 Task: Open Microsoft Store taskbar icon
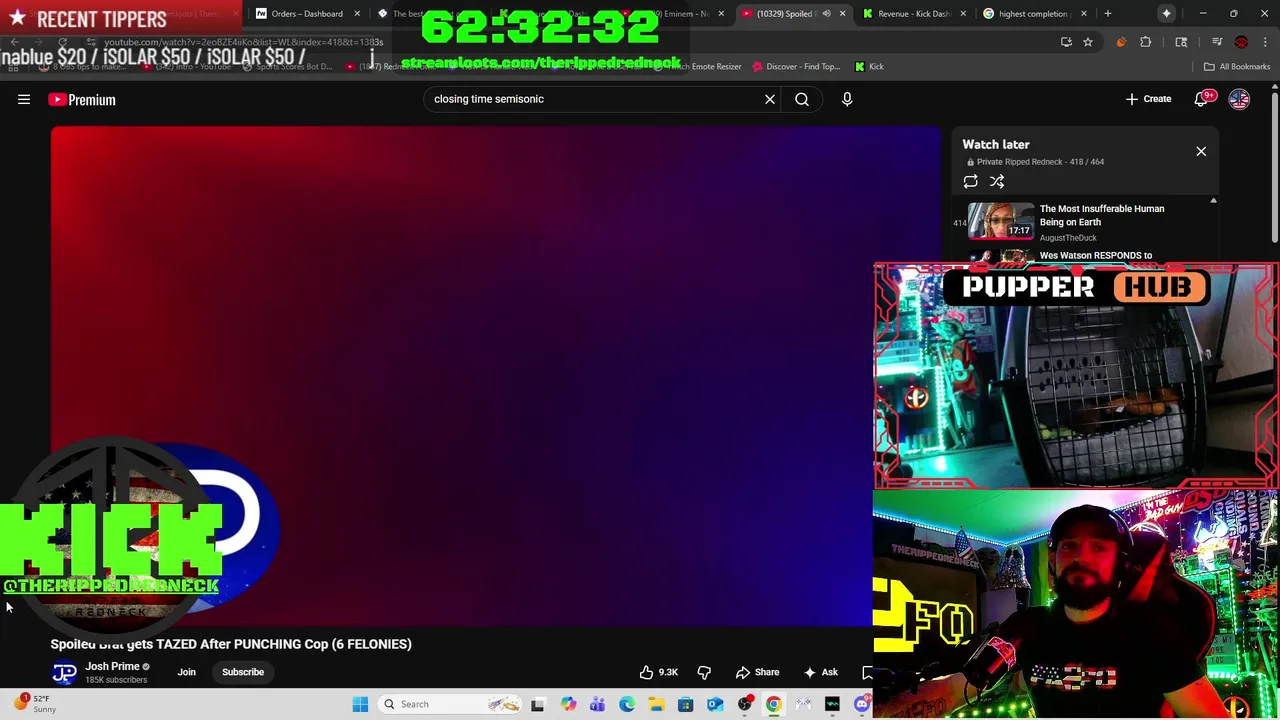point(685,704)
